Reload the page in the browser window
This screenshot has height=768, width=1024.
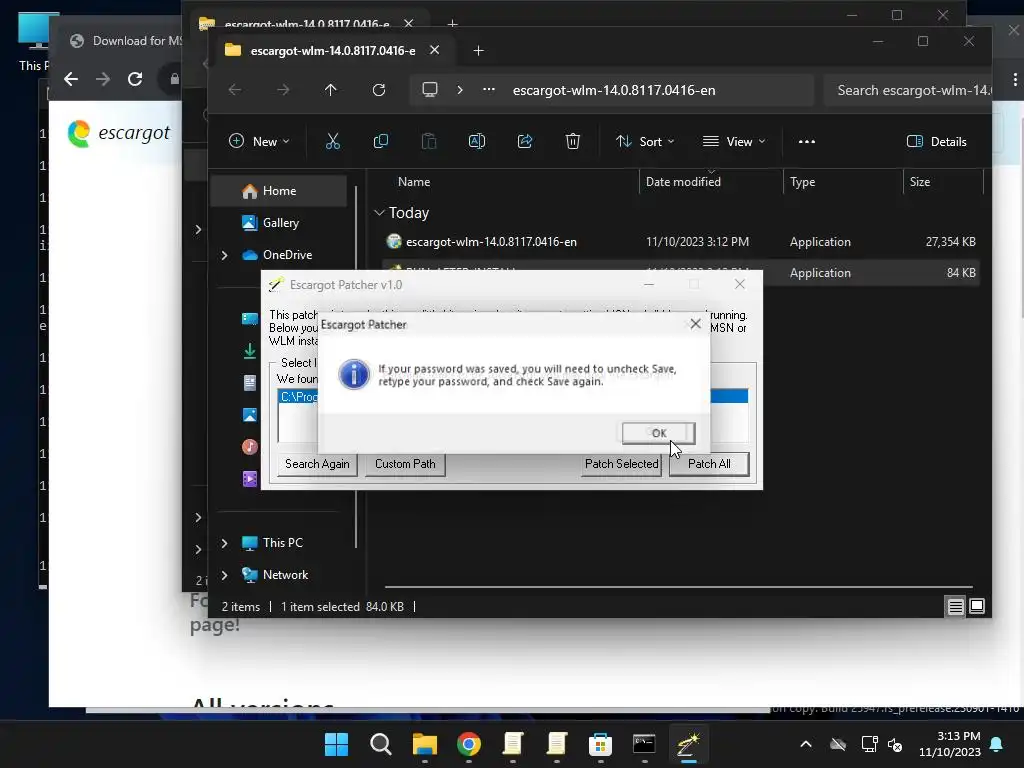coord(135,79)
